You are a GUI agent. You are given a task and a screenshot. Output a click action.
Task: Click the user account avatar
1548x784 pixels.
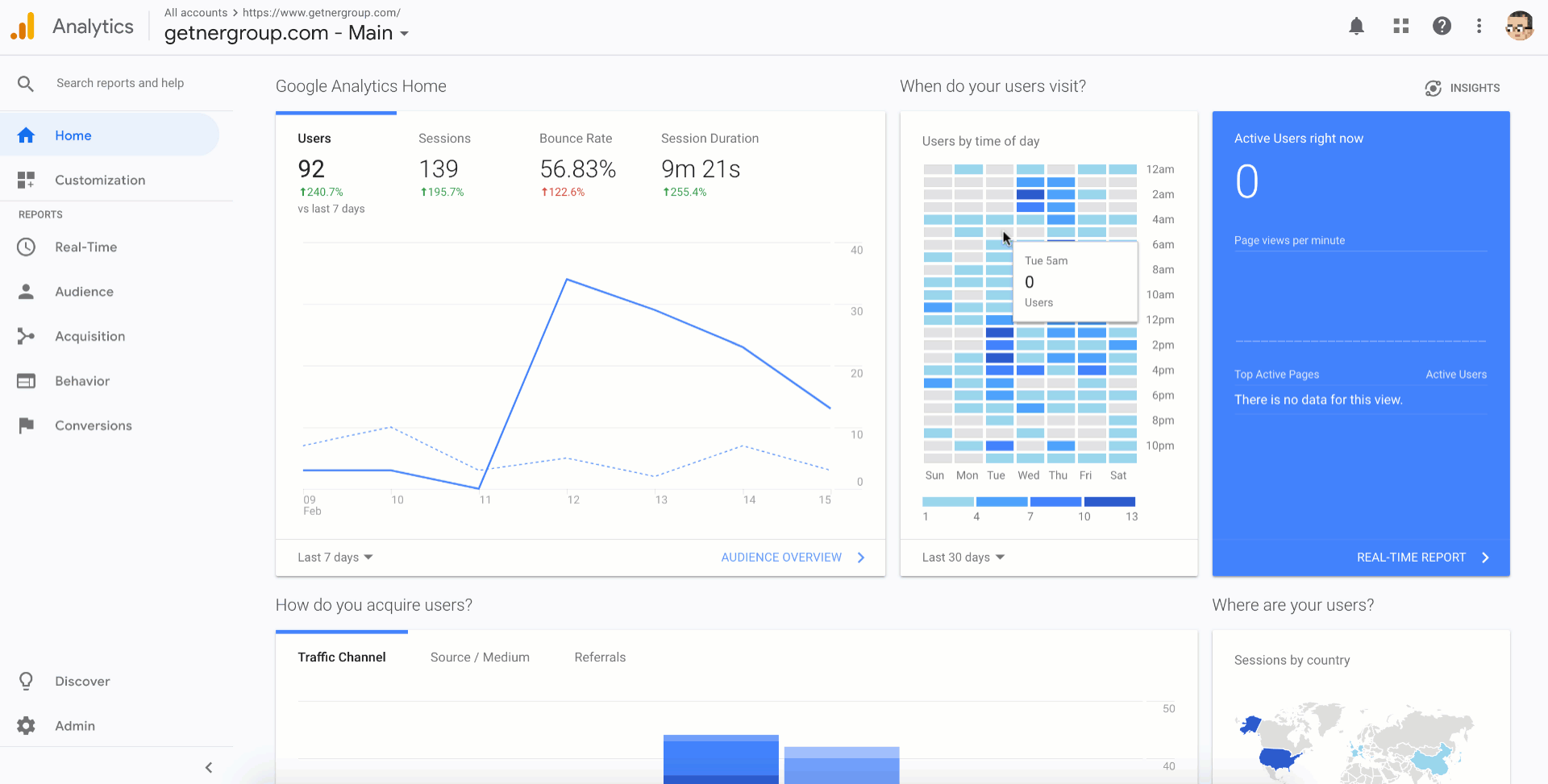click(1519, 26)
